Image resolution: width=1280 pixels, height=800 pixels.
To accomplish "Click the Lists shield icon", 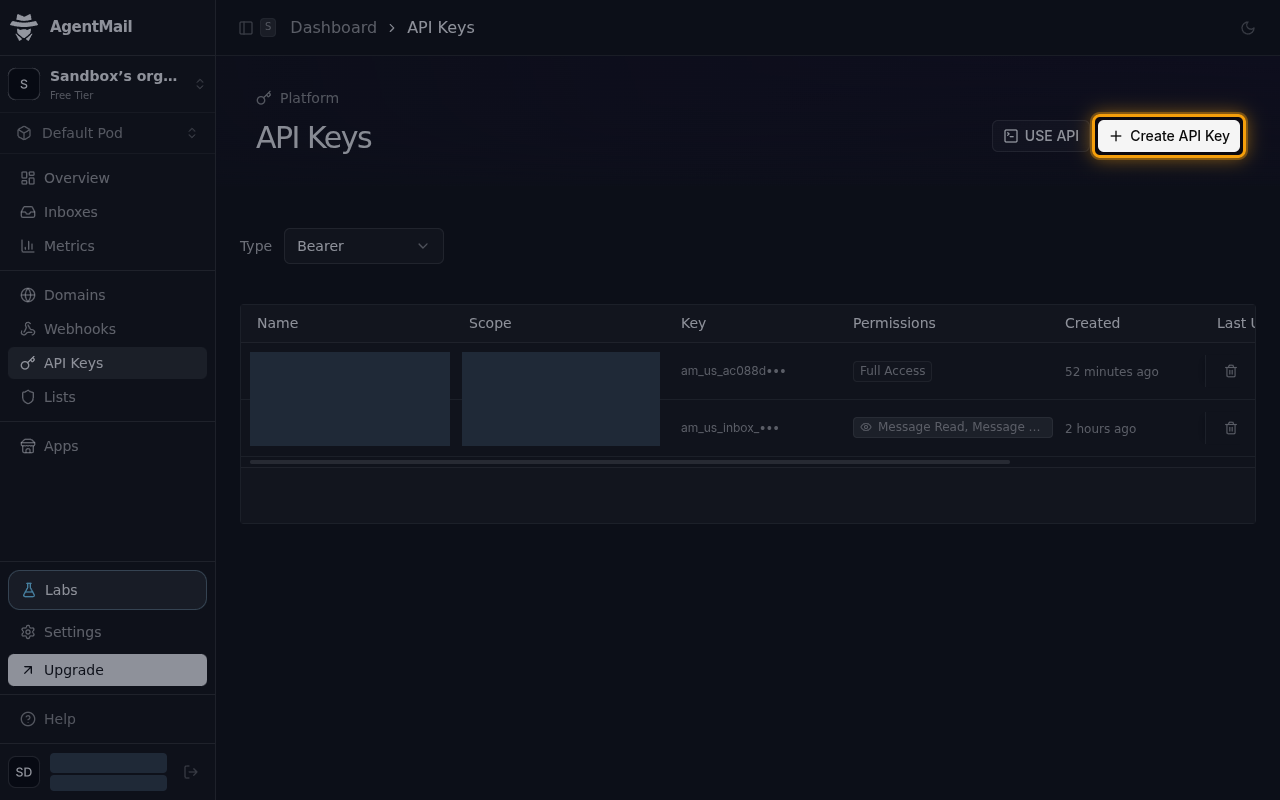I will [x=28, y=397].
